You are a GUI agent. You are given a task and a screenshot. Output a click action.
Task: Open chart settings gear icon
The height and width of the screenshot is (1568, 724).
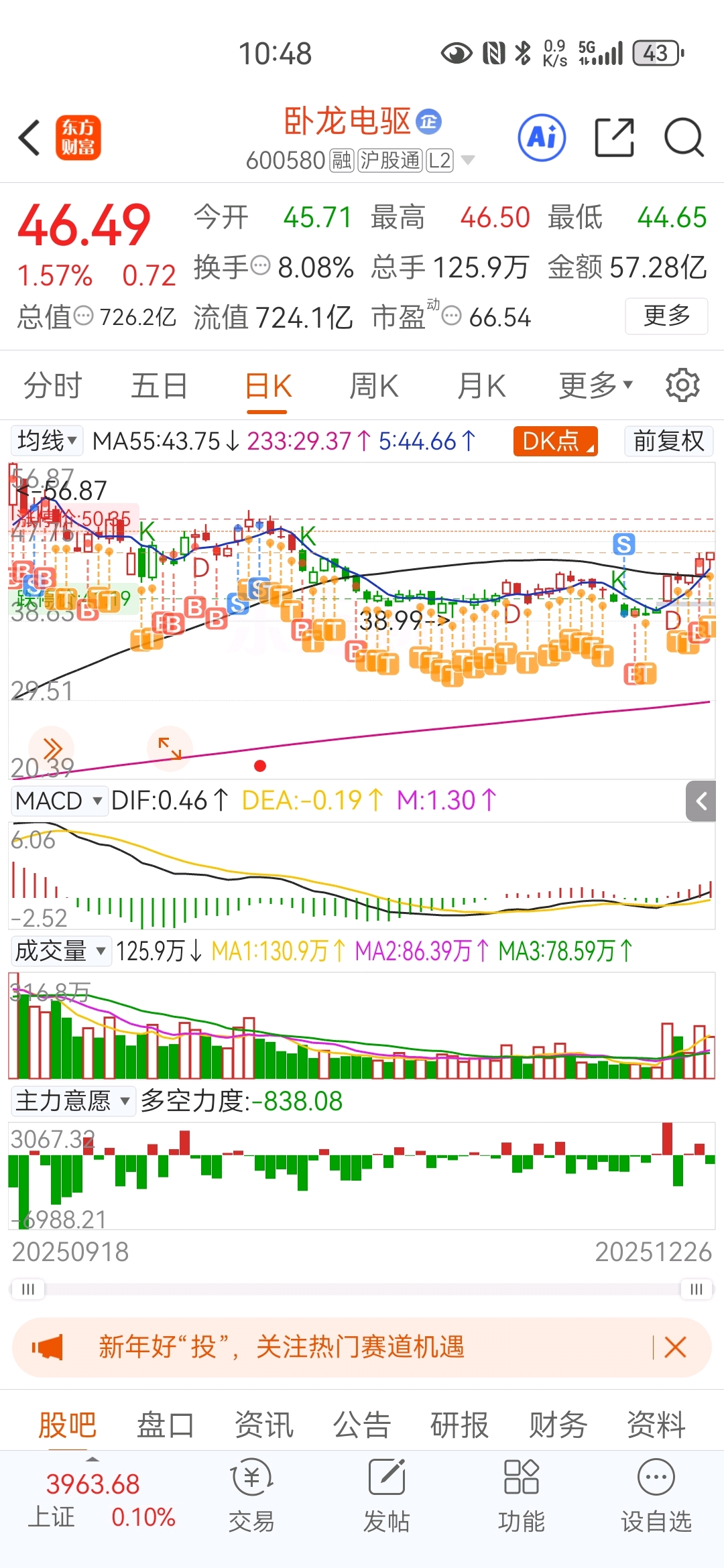(x=682, y=385)
